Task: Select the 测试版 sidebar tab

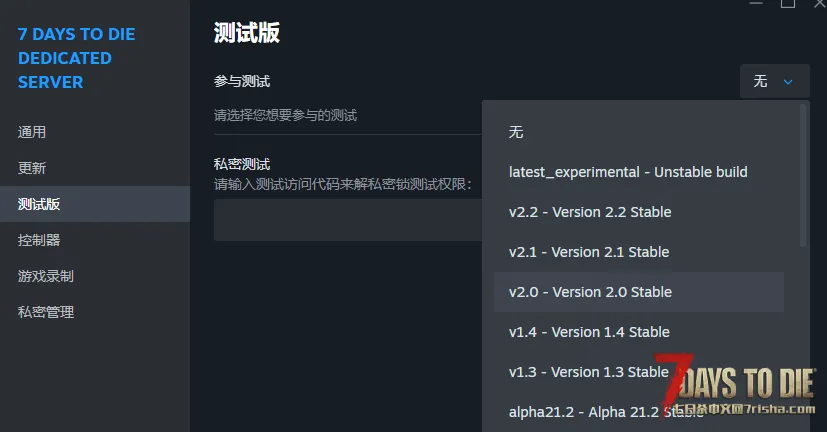Action: pyautogui.click(x=95, y=204)
